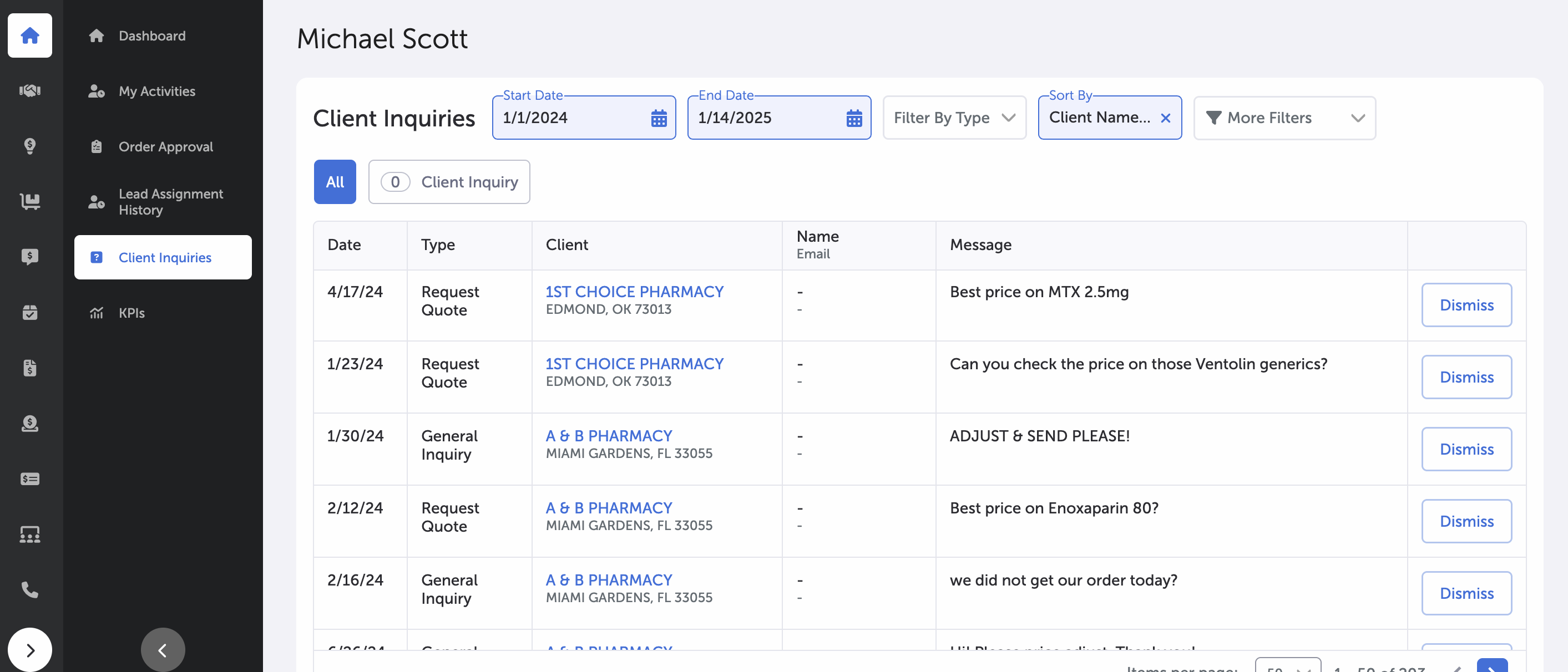Open 1ST CHOICE PHARMACY link dated 4/17/24
This screenshot has height=672, width=1568.
coord(634,292)
